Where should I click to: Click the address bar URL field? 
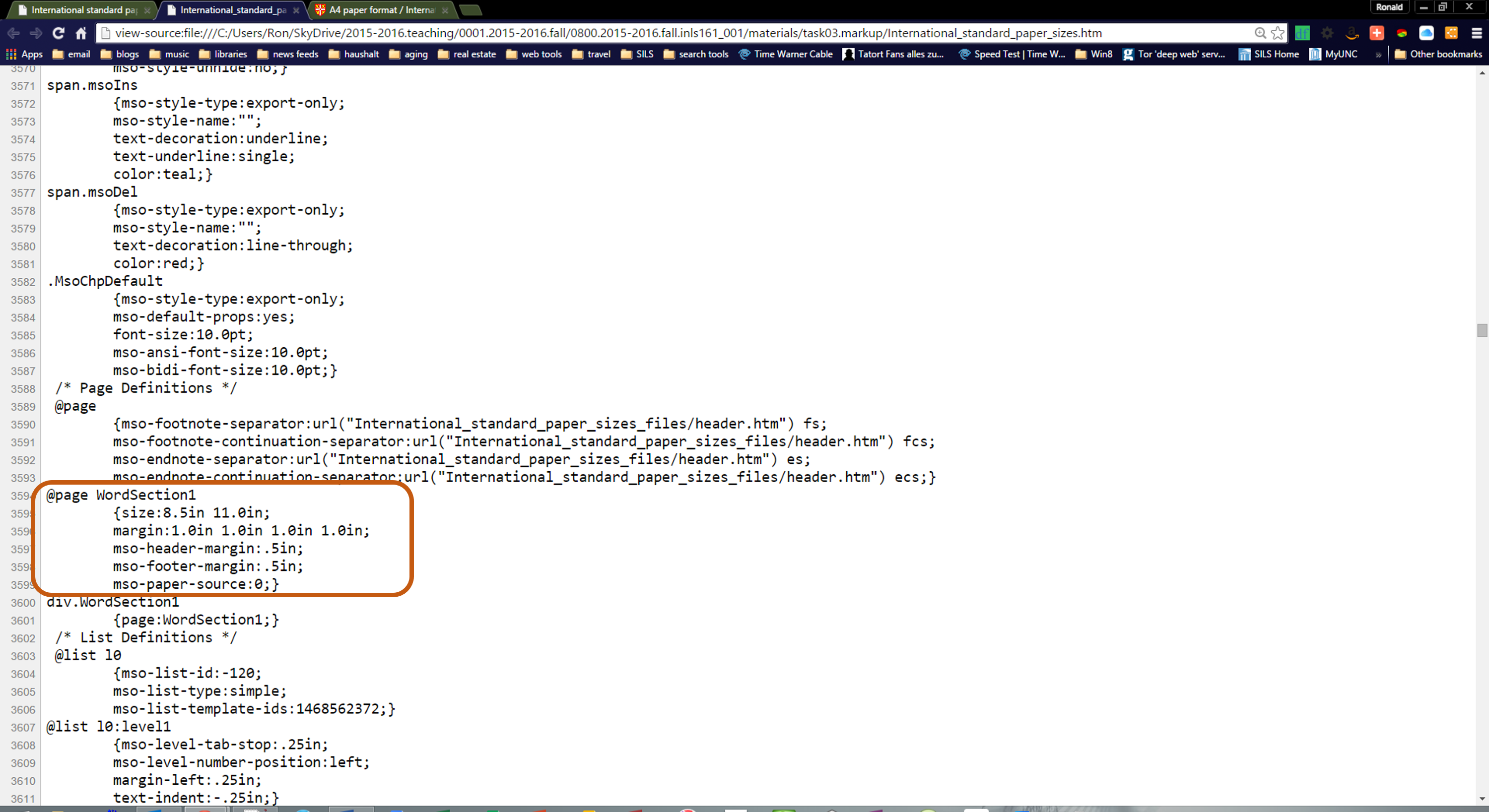607,33
